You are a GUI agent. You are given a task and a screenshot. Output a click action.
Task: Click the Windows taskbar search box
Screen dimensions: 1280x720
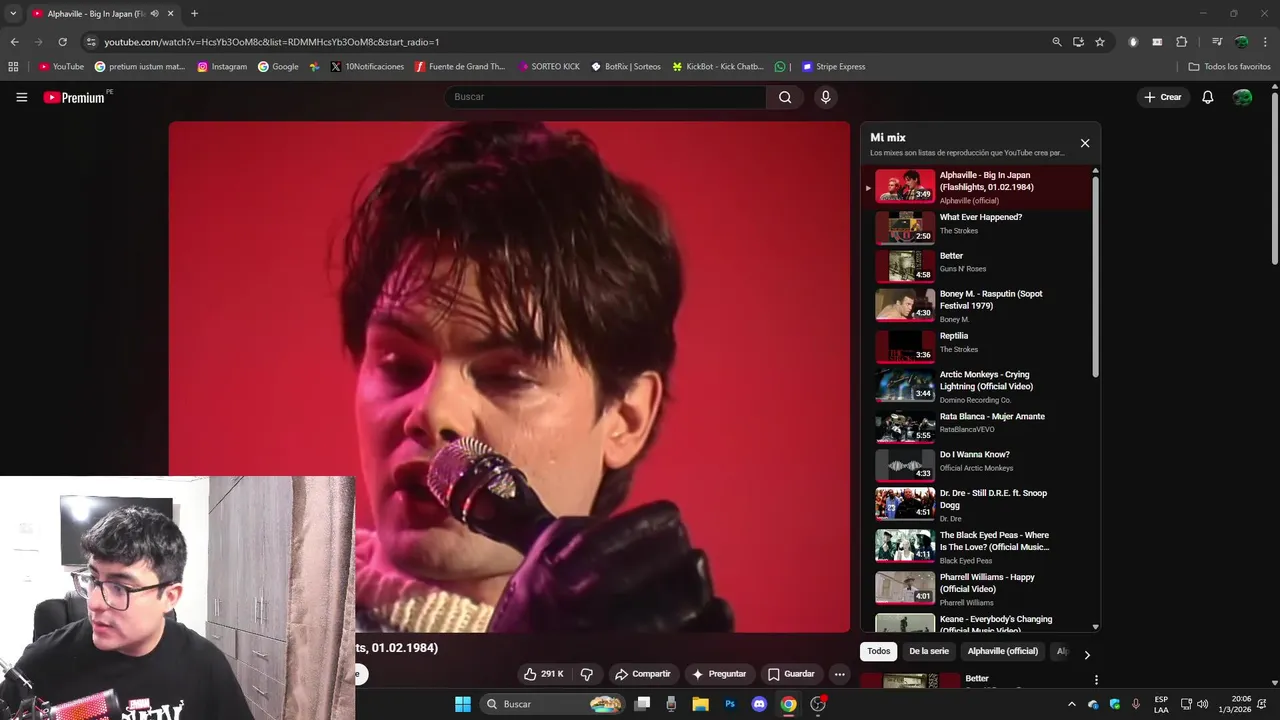(x=552, y=704)
